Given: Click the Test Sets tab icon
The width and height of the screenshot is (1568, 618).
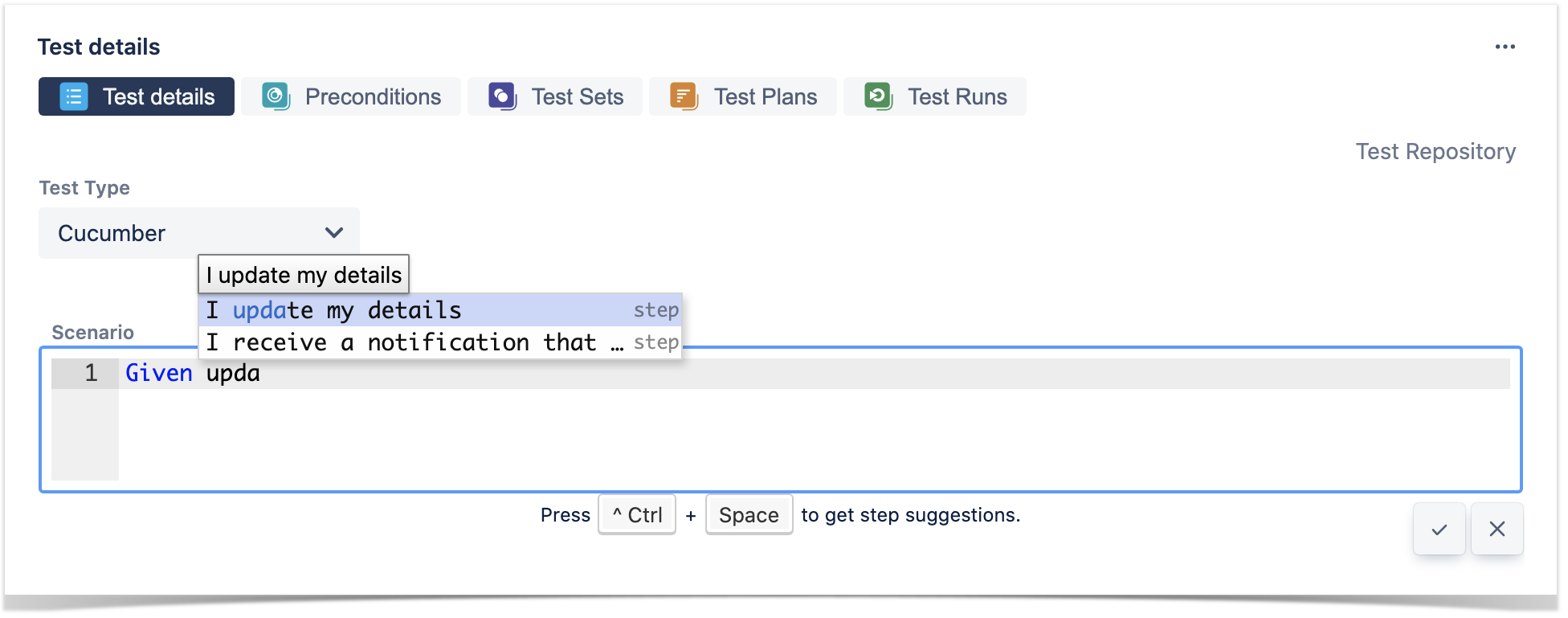Looking at the screenshot, I should [x=502, y=96].
